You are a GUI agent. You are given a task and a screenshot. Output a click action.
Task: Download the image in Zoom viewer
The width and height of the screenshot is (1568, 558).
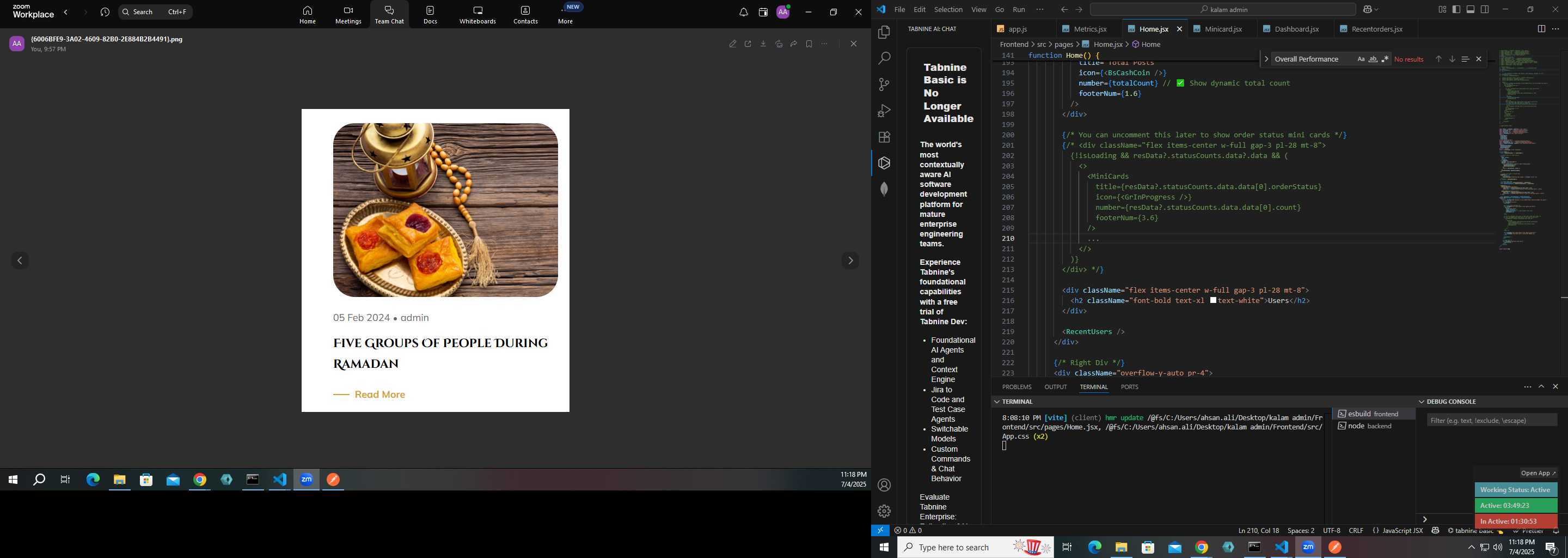[763, 44]
